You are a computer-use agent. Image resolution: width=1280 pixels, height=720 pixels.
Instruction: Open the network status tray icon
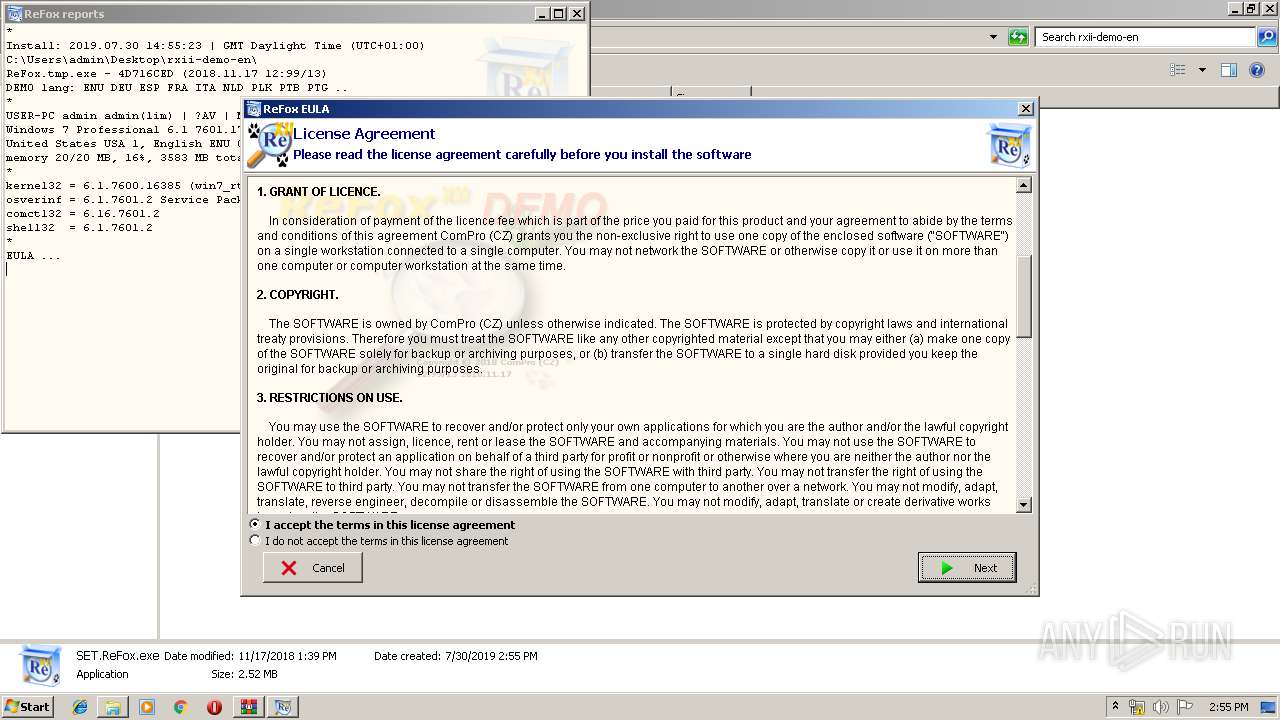pyautogui.click(x=1137, y=707)
